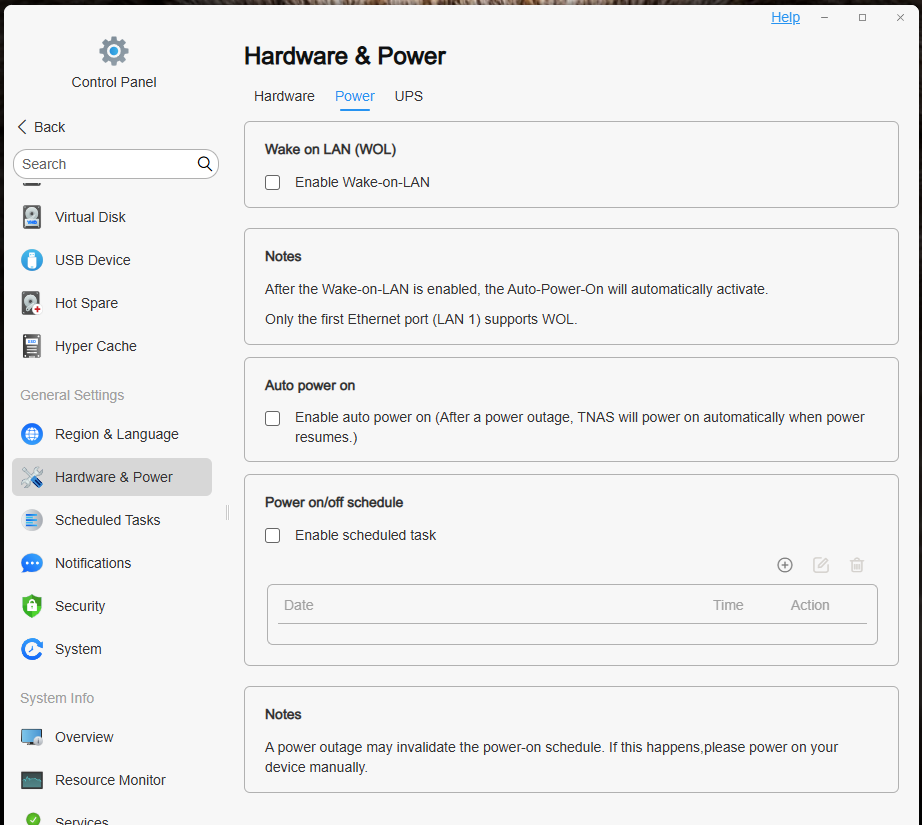Open the Hyper Cache icon

[32, 346]
